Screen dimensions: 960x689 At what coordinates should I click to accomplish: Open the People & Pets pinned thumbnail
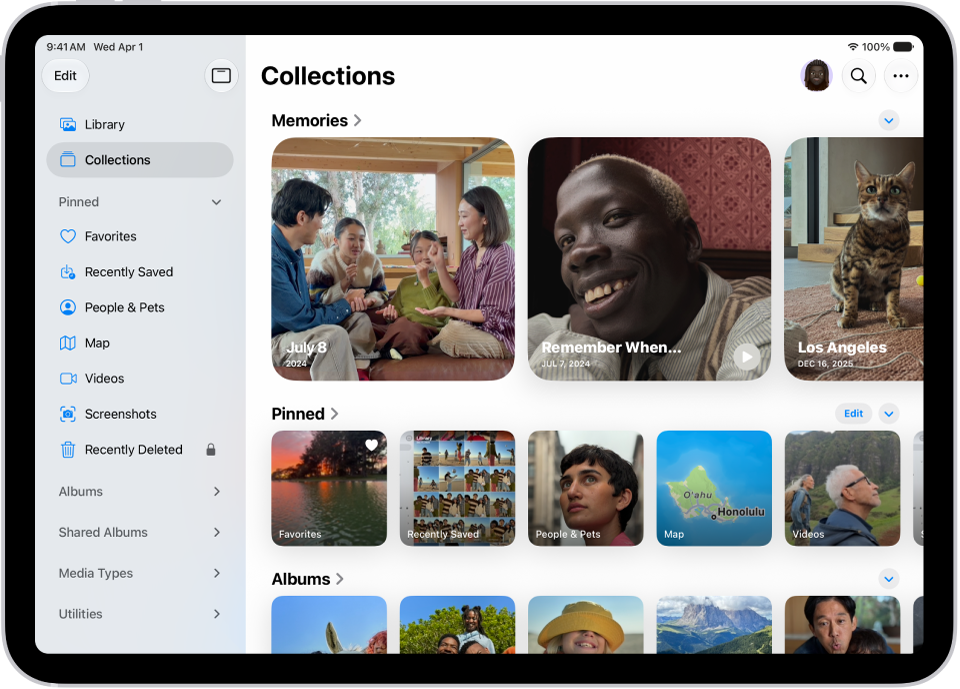586,488
